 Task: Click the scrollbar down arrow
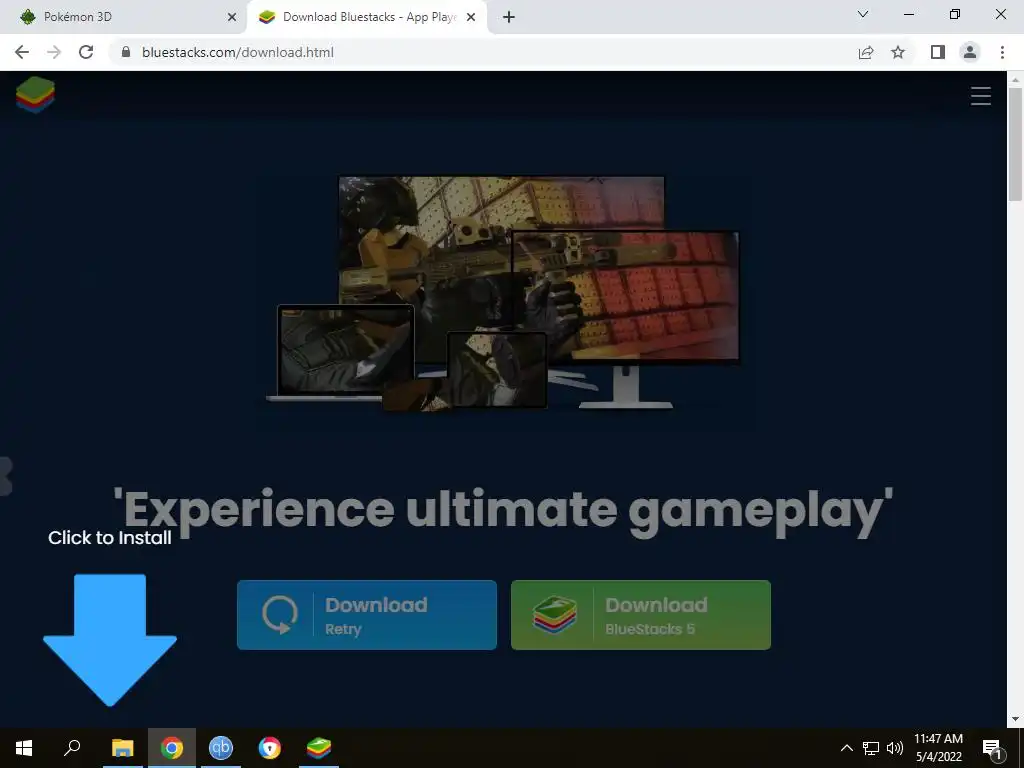tap(1015, 719)
